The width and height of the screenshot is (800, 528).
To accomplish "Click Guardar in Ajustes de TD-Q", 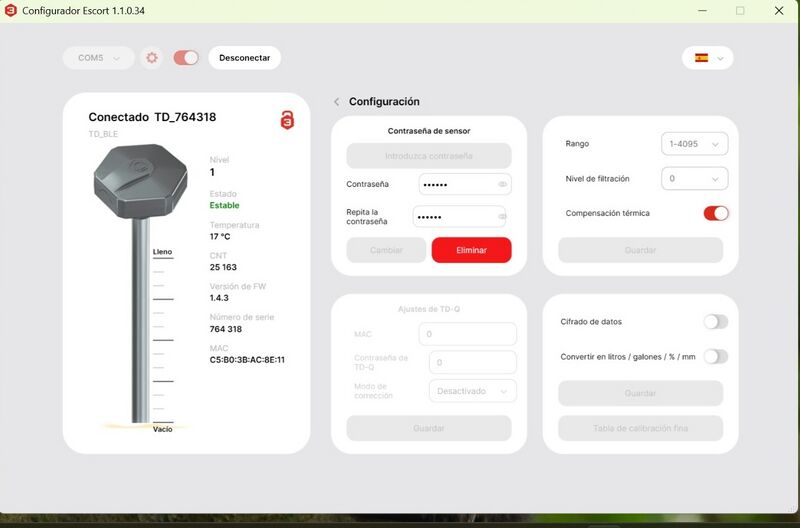I will coord(429,428).
